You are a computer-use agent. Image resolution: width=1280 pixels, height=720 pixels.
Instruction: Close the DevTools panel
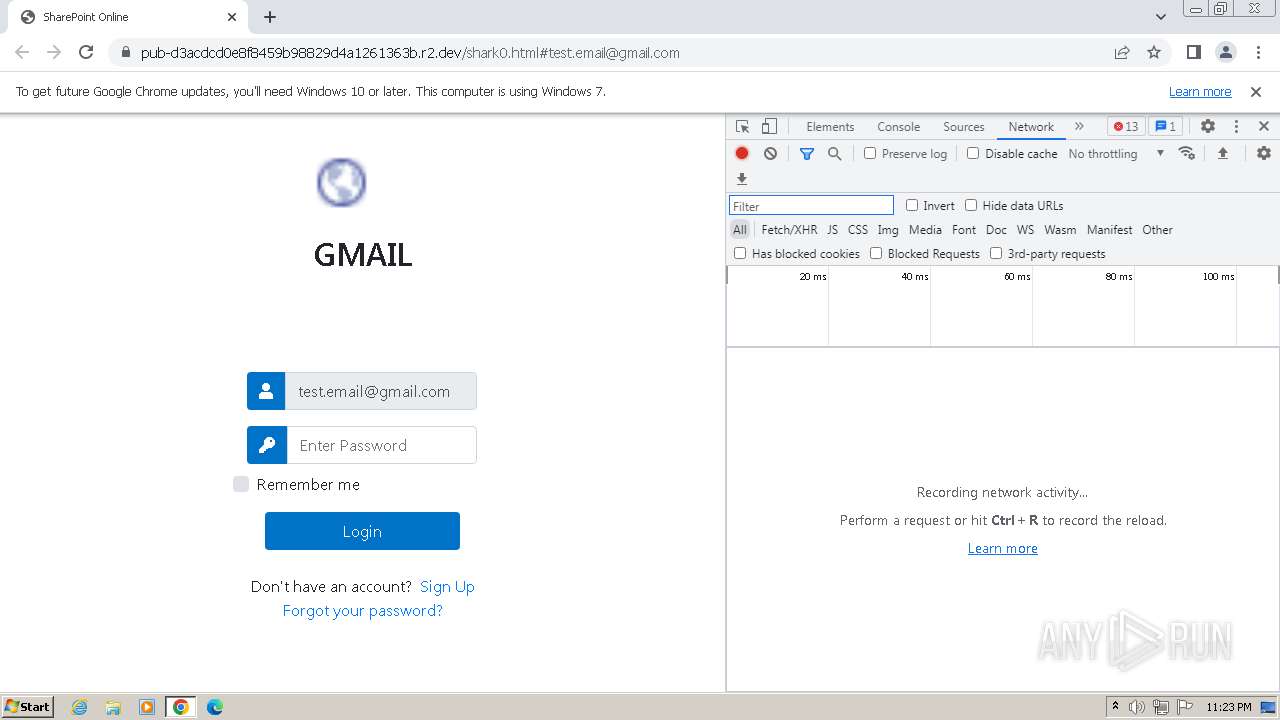(1264, 127)
